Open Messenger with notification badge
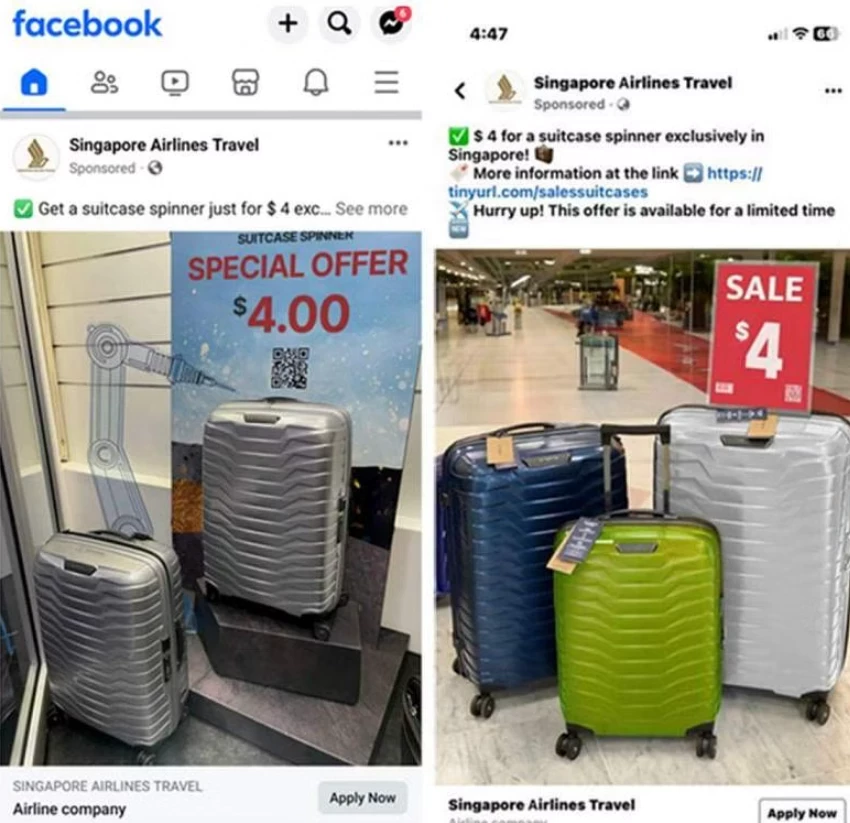Screen dimensions: 850x823 coord(392,23)
